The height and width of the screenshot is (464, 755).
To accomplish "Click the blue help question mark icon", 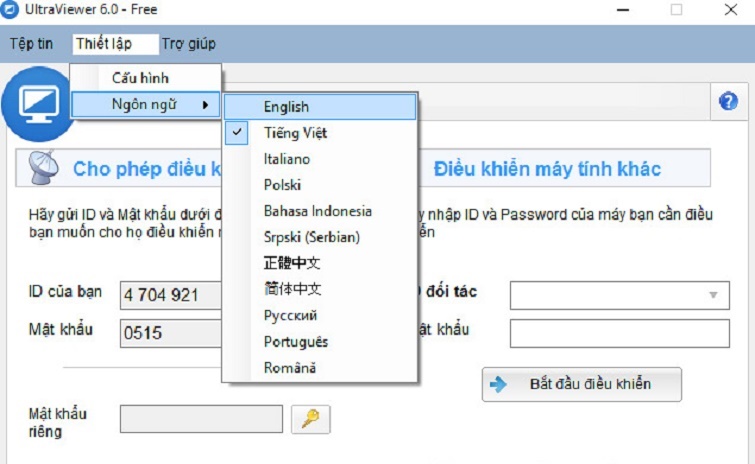I will [727, 101].
